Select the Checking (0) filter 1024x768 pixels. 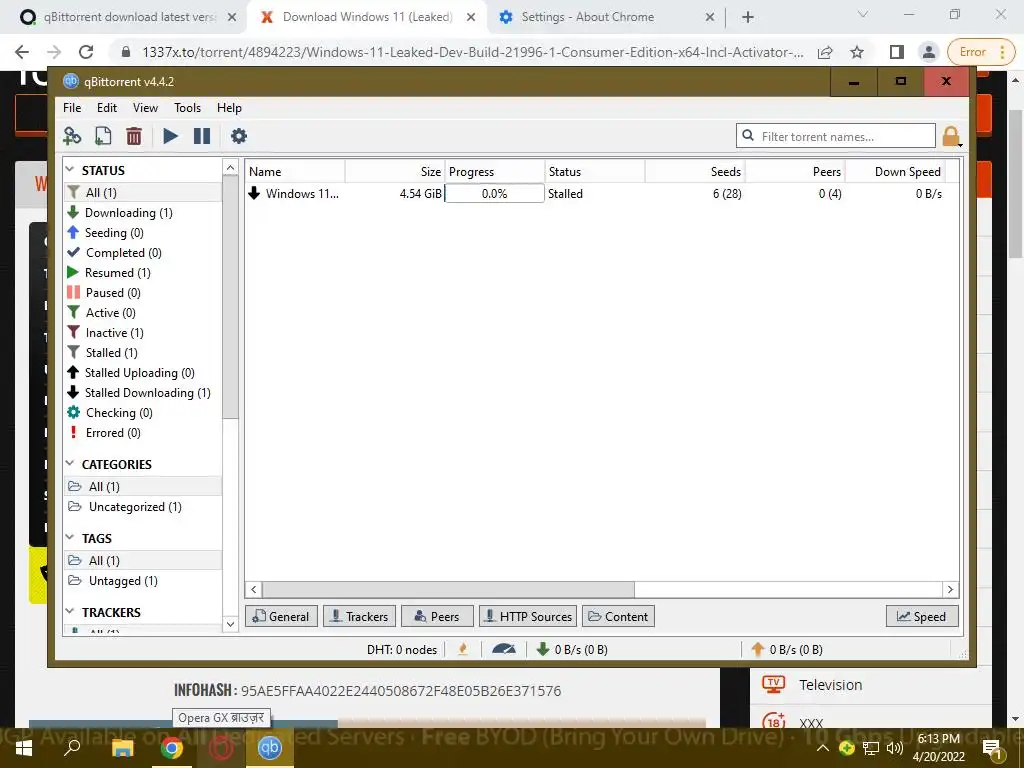click(143, 413)
